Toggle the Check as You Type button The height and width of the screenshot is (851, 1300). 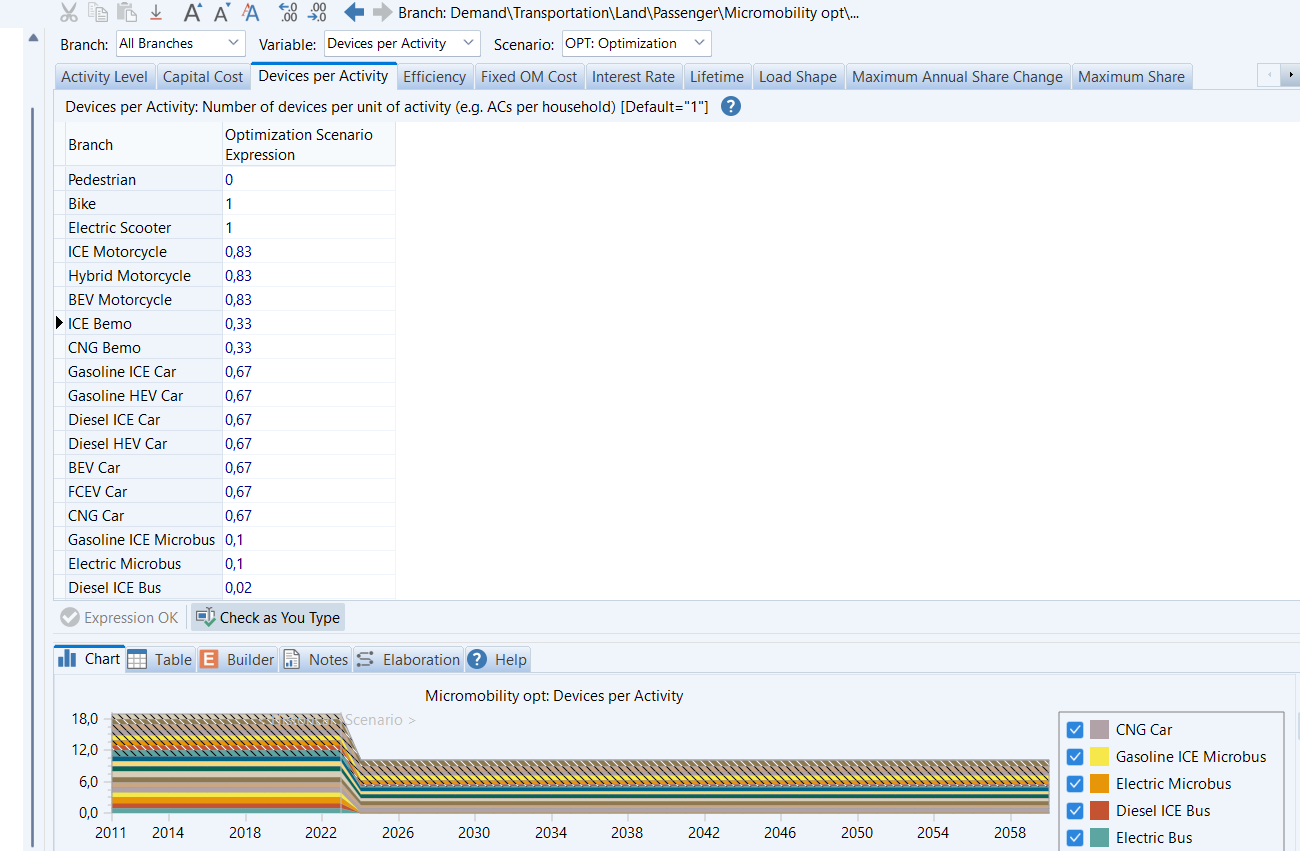pyautogui.click(x=268, y=618)
